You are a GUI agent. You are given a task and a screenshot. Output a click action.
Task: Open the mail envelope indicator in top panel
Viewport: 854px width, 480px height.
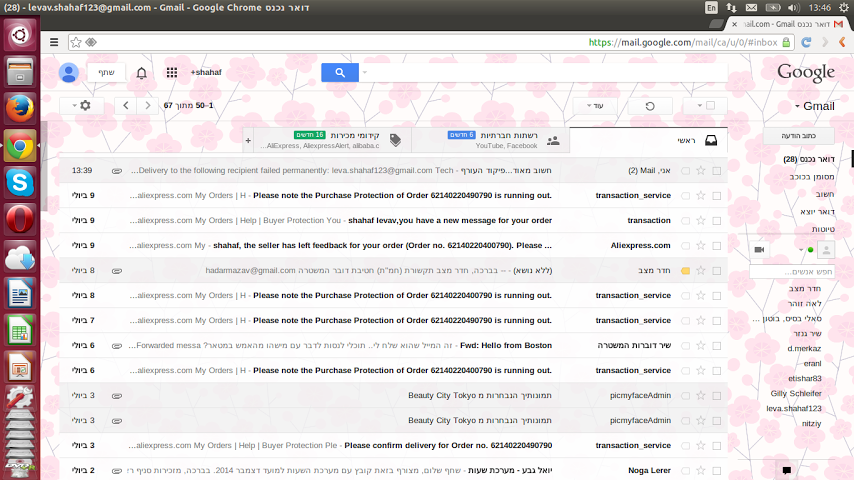(x=752, y=8)
